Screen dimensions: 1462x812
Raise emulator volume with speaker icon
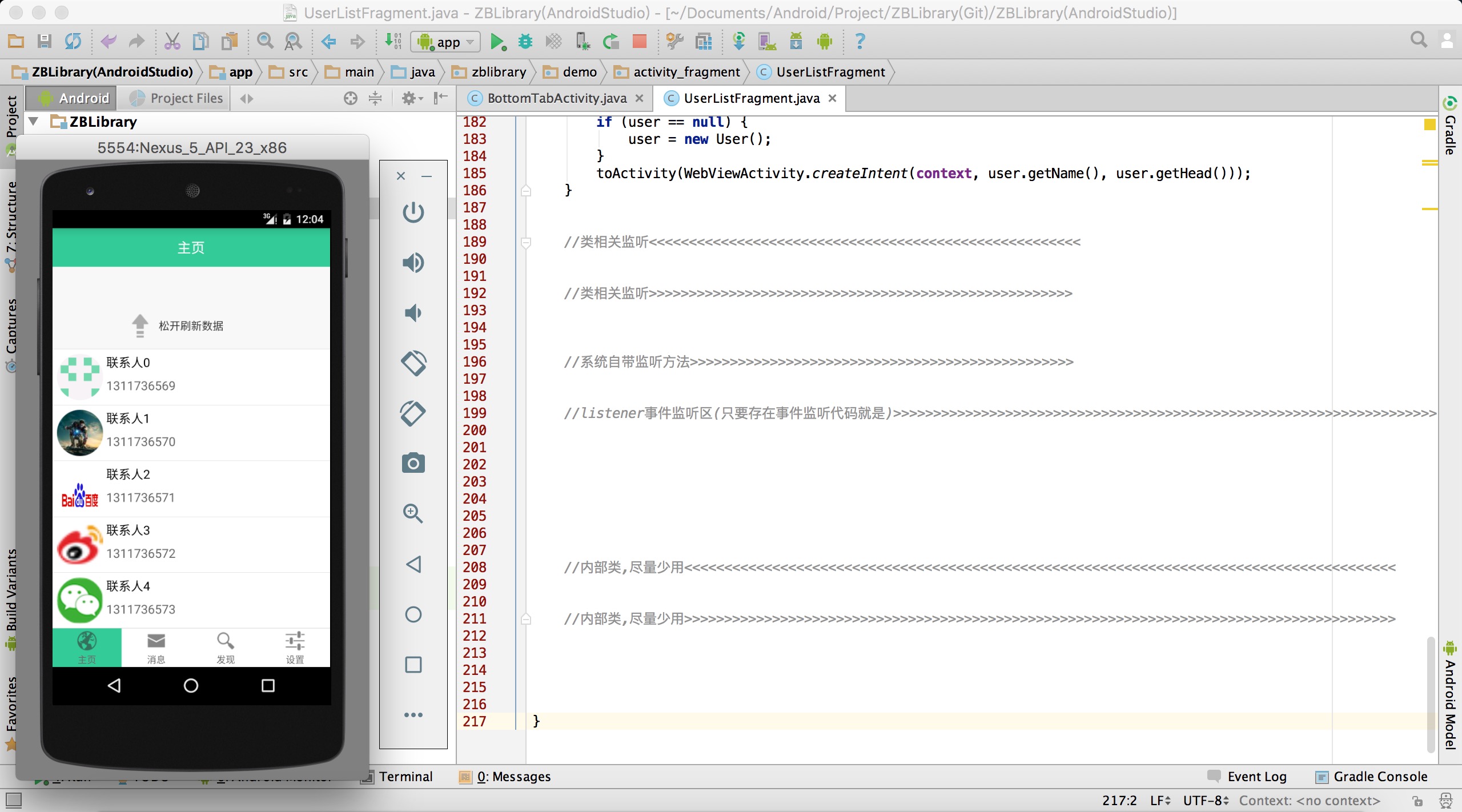[413, 263]
